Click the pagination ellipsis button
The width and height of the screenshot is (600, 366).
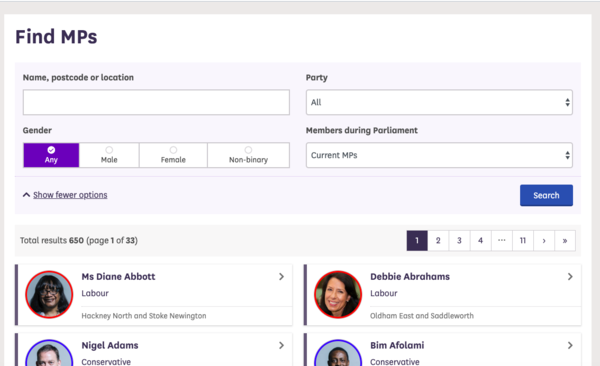502,240
